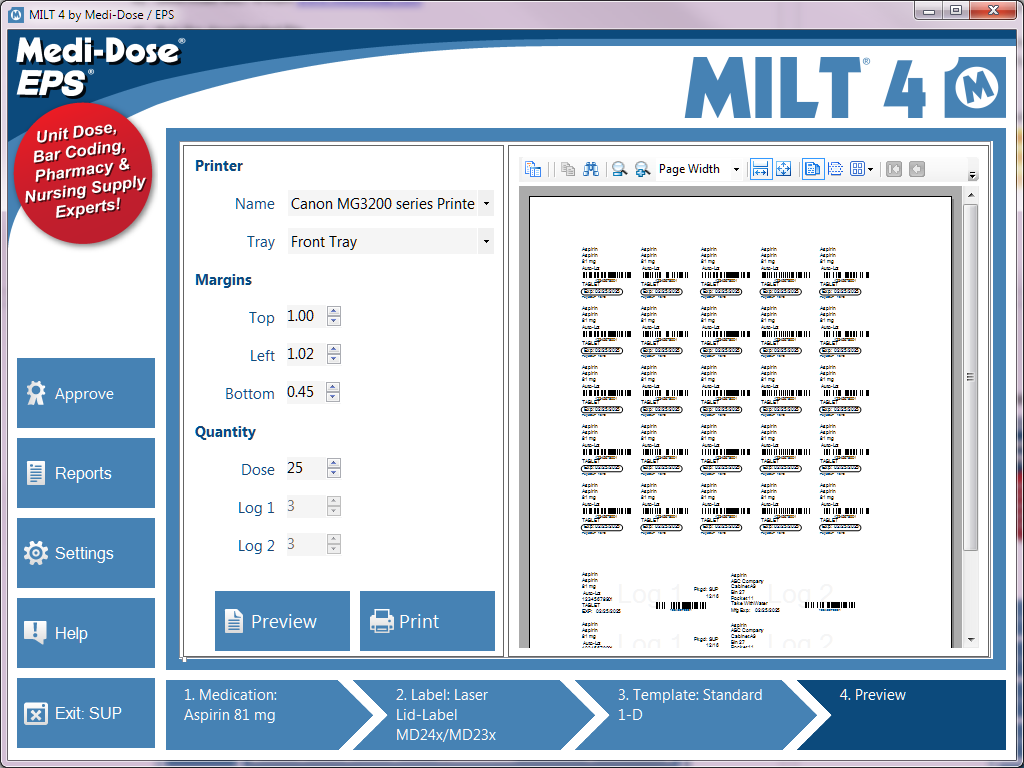Viewport: 1024px width, 768px height.
Task: Open Settings from the sidebar
Action: tap(86, 553)
